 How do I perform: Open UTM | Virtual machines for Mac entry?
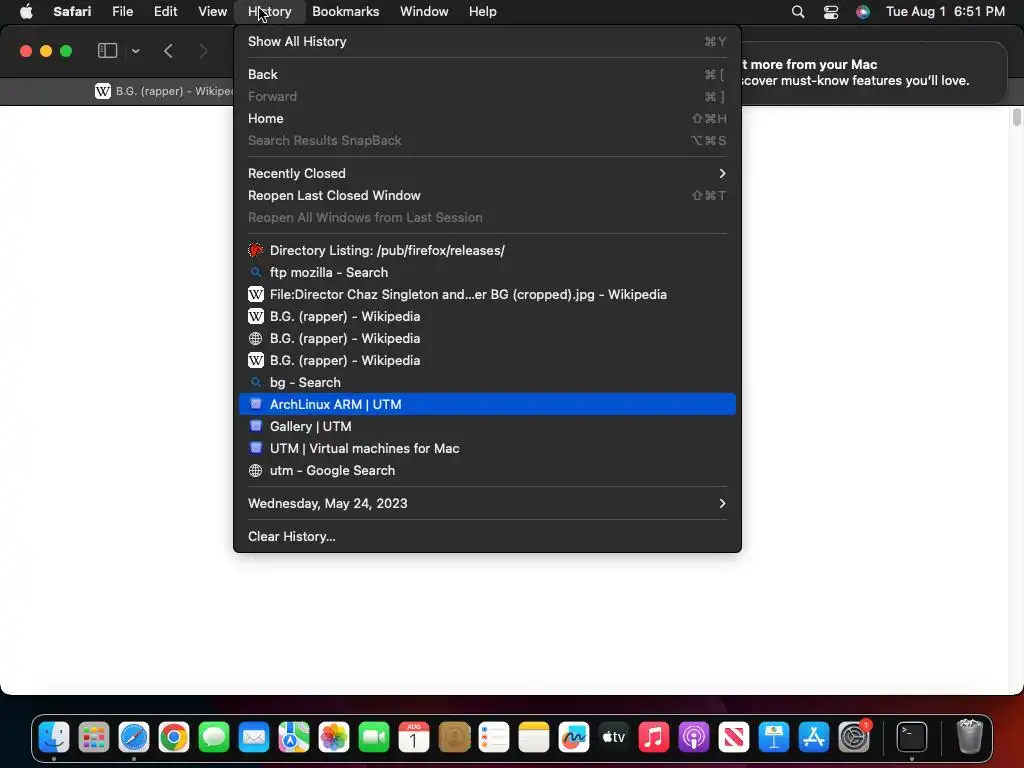(487, 449)
